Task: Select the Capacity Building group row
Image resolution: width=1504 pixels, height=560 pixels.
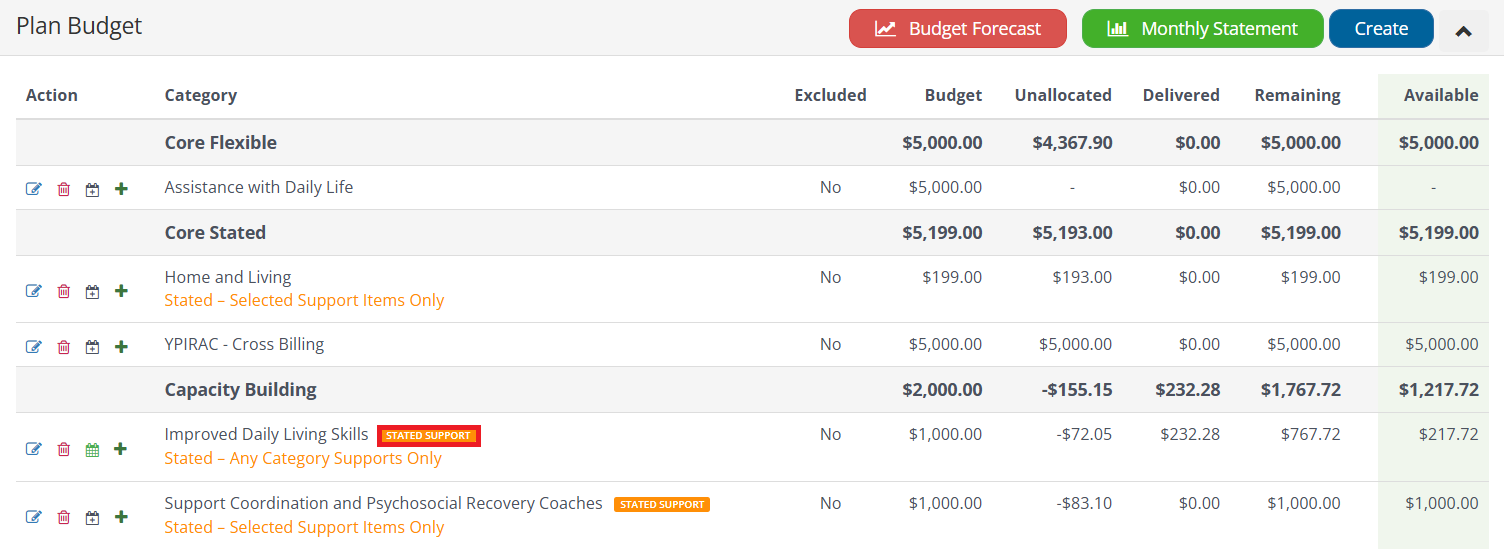Action: [x=240, y=390]
